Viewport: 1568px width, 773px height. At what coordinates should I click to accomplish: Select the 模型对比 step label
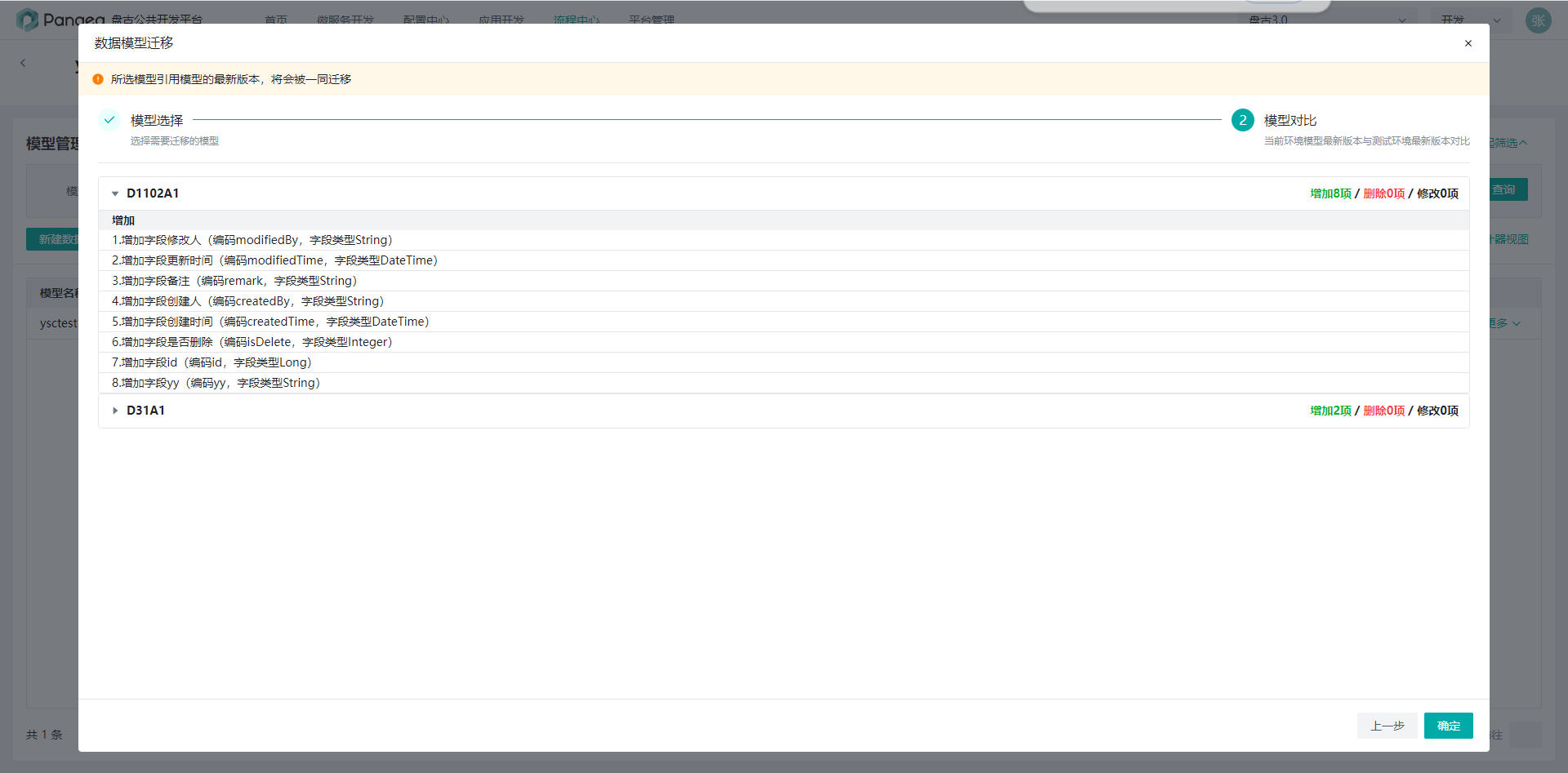coord(1290,120)
